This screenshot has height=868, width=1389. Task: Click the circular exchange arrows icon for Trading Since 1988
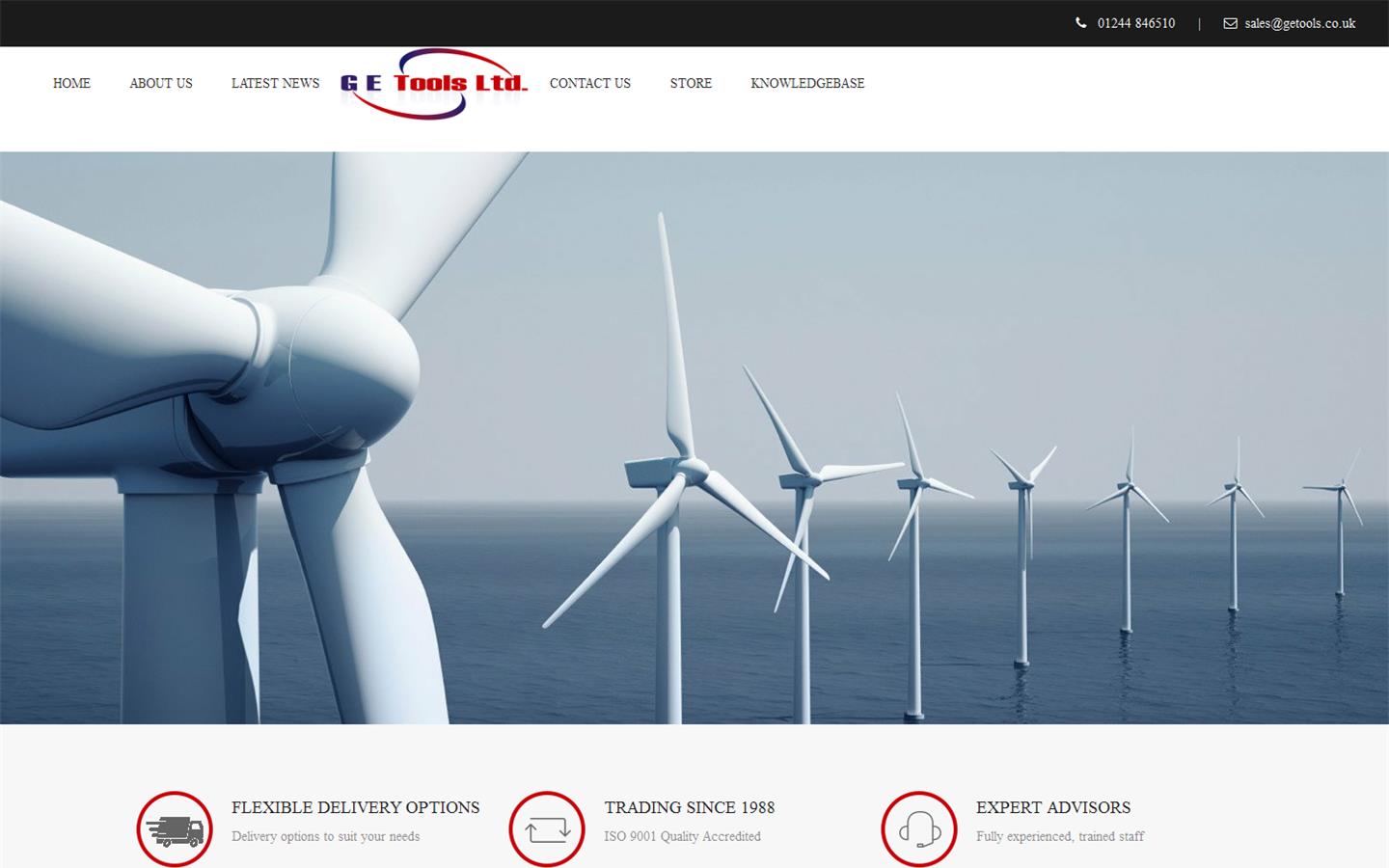547,828
